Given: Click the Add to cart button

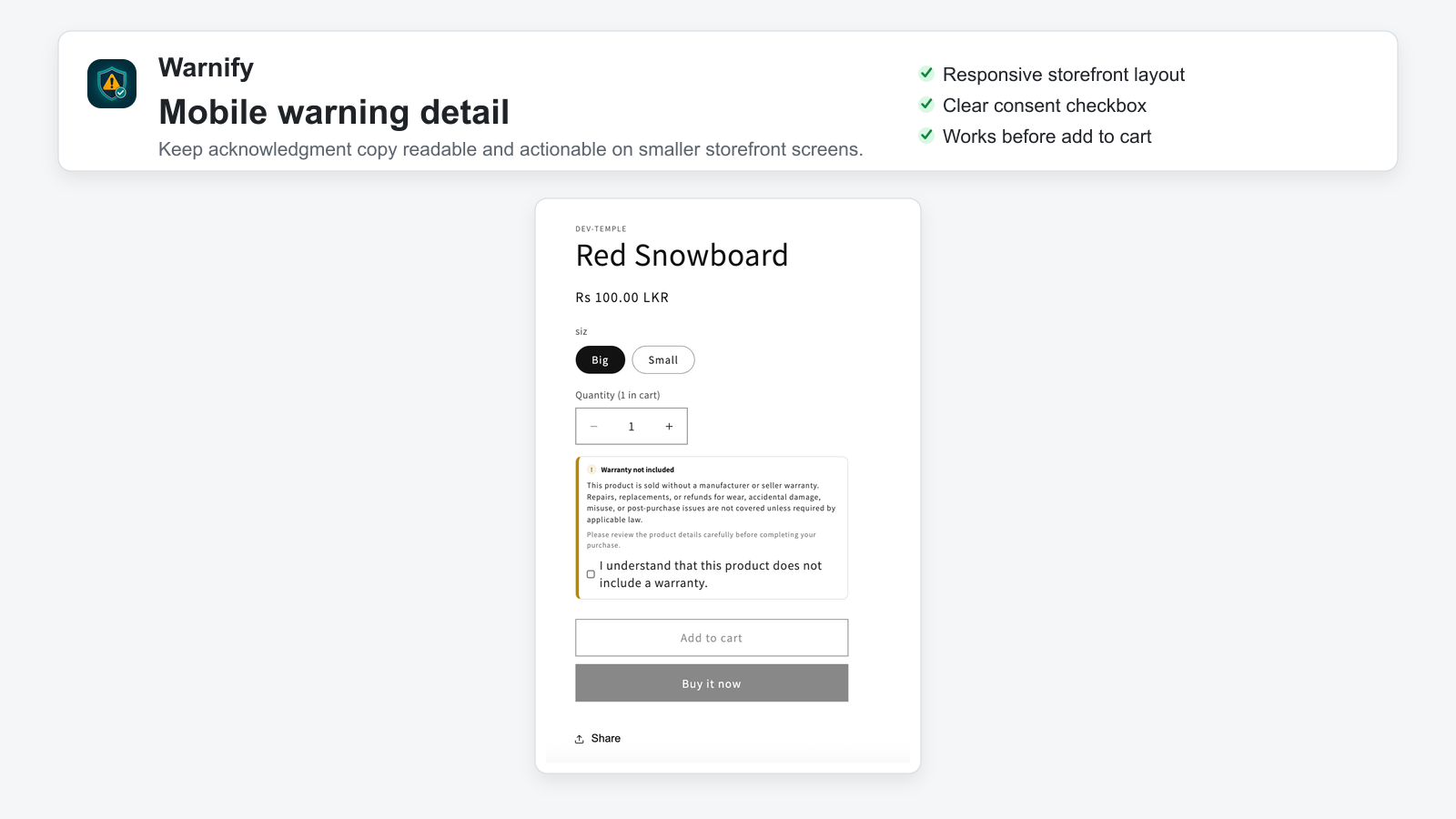Looking at the screenshot, I should [712, 638].
